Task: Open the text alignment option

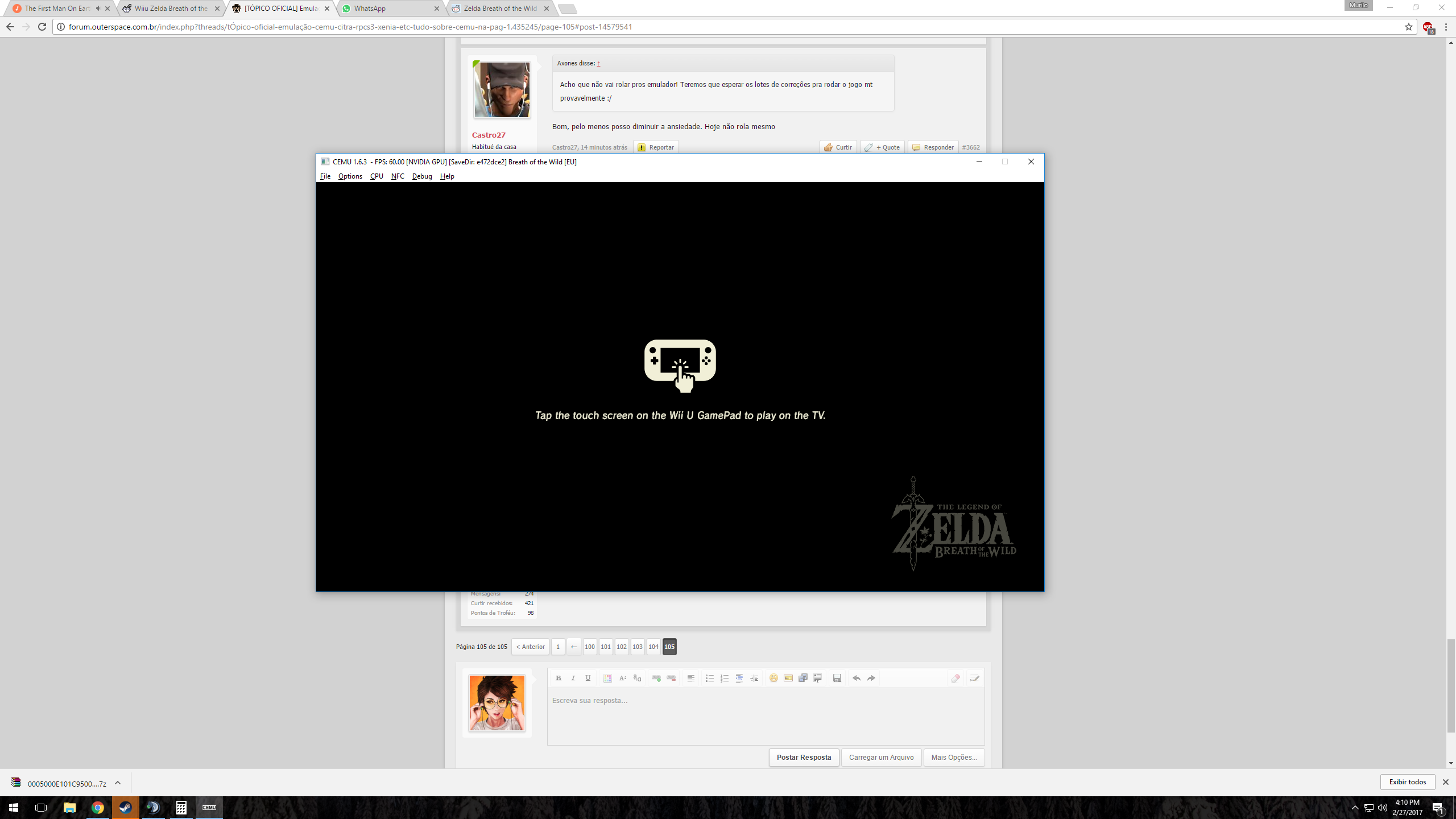Action: 690,678
